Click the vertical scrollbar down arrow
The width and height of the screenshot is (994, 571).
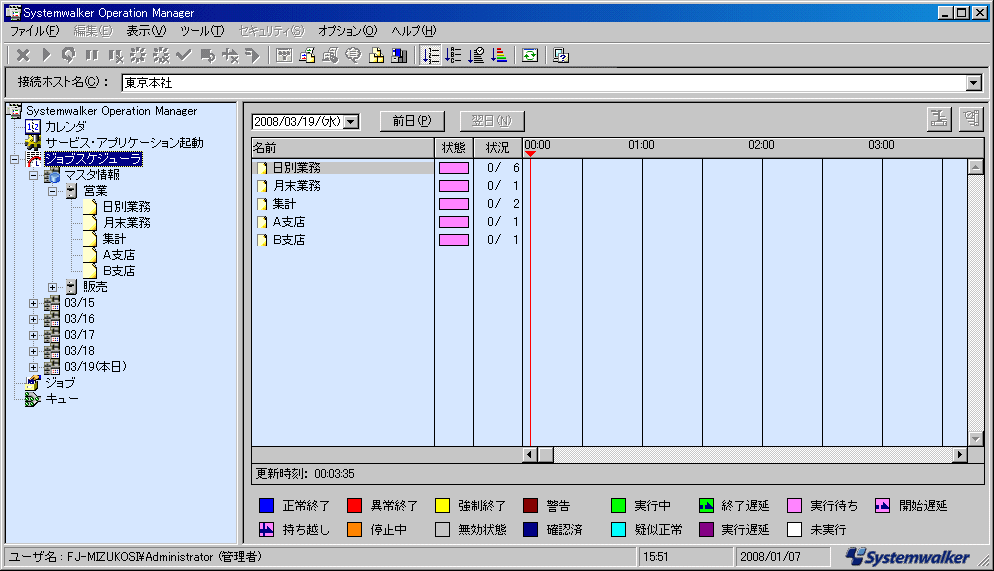[x=976, y=439]
